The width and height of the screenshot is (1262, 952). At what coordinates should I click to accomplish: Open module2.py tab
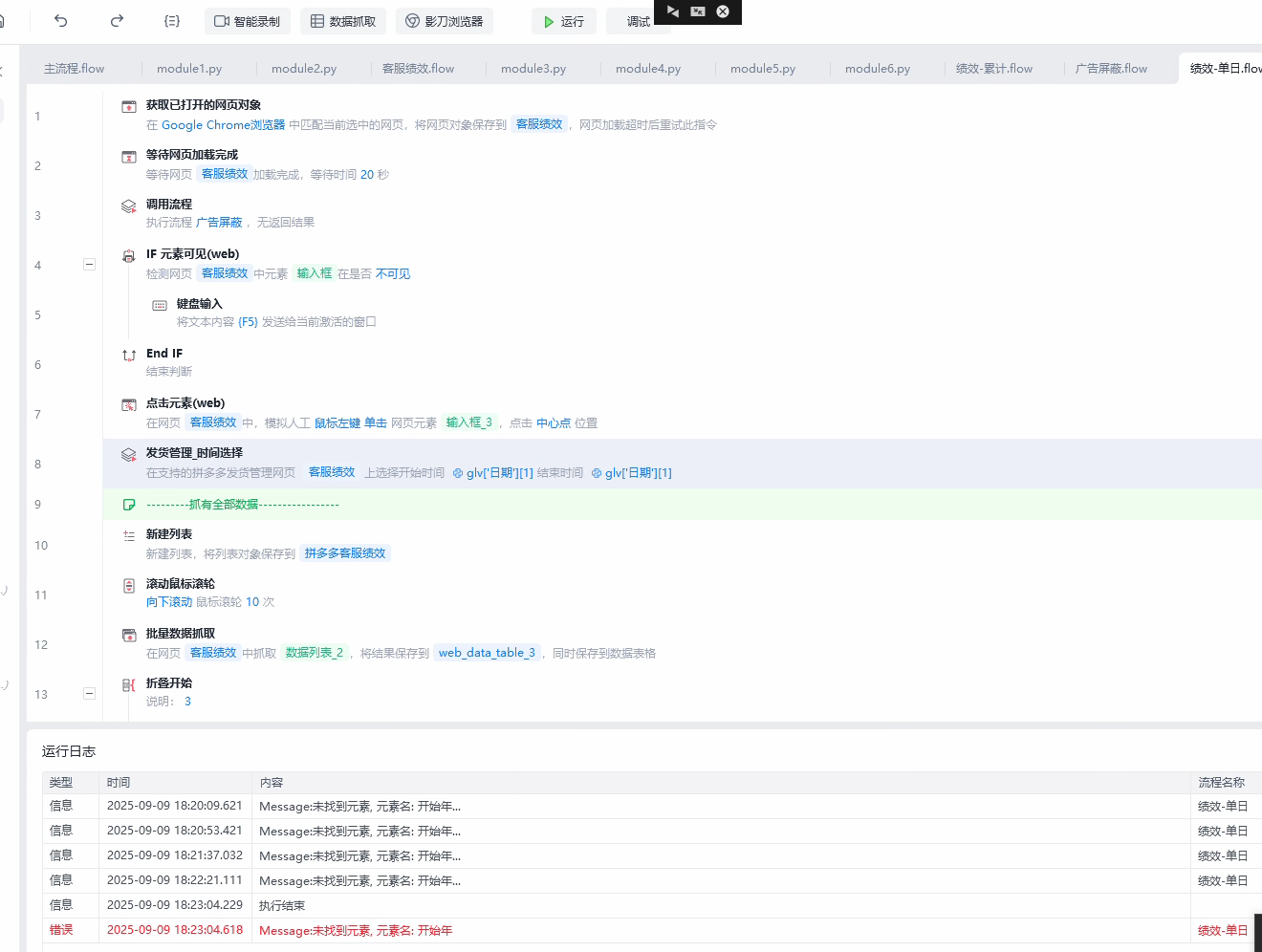click(304, 69)
